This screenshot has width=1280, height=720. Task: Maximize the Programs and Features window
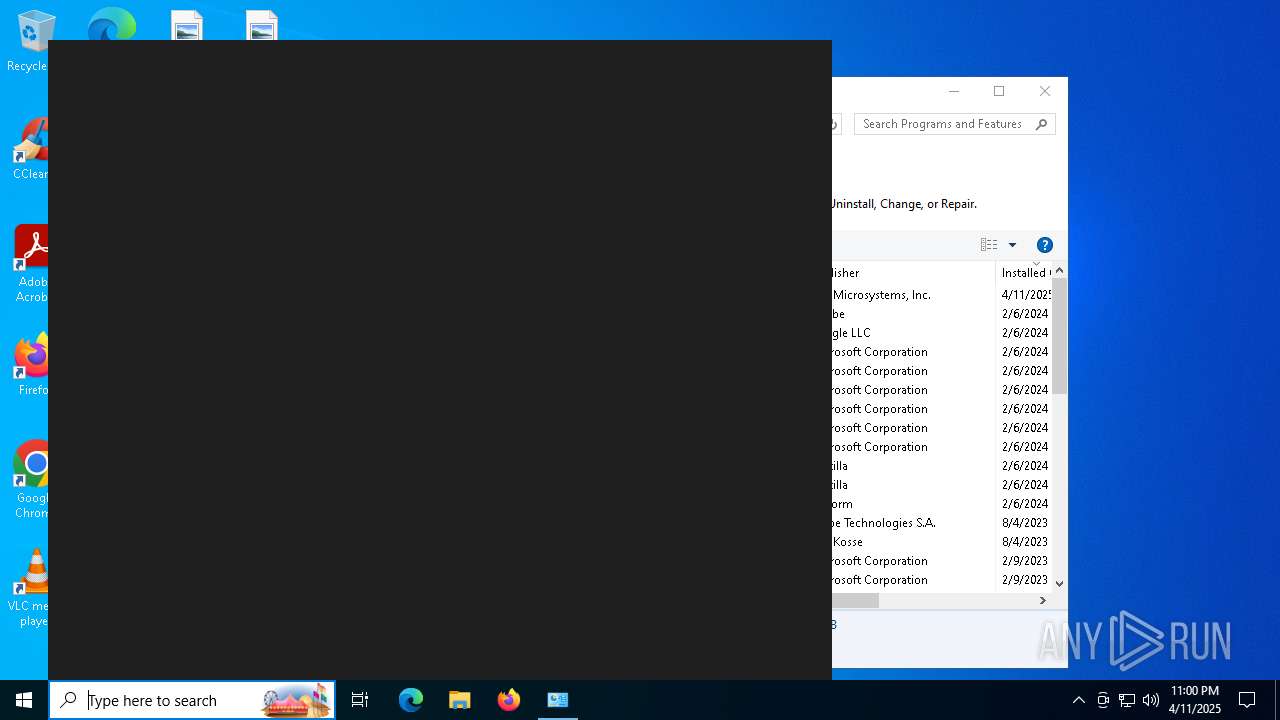(x=999, y=91)
